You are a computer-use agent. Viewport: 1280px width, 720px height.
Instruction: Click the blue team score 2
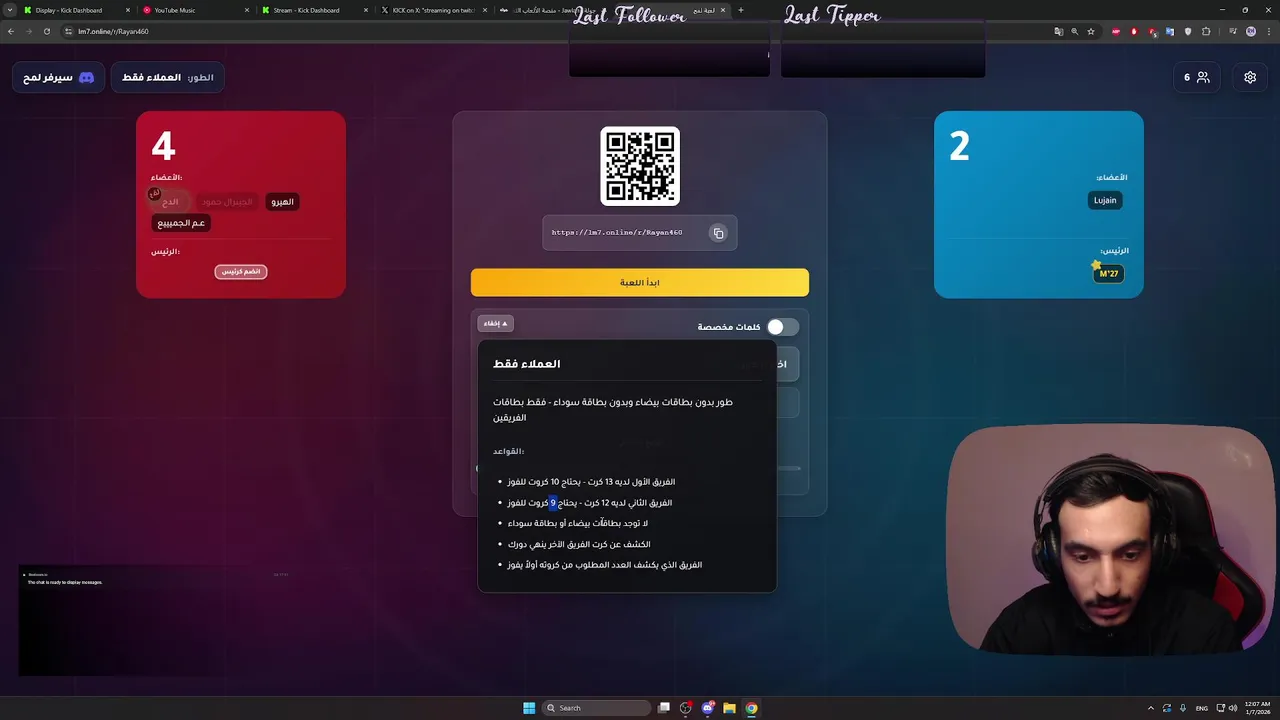(x=959, y=147)
